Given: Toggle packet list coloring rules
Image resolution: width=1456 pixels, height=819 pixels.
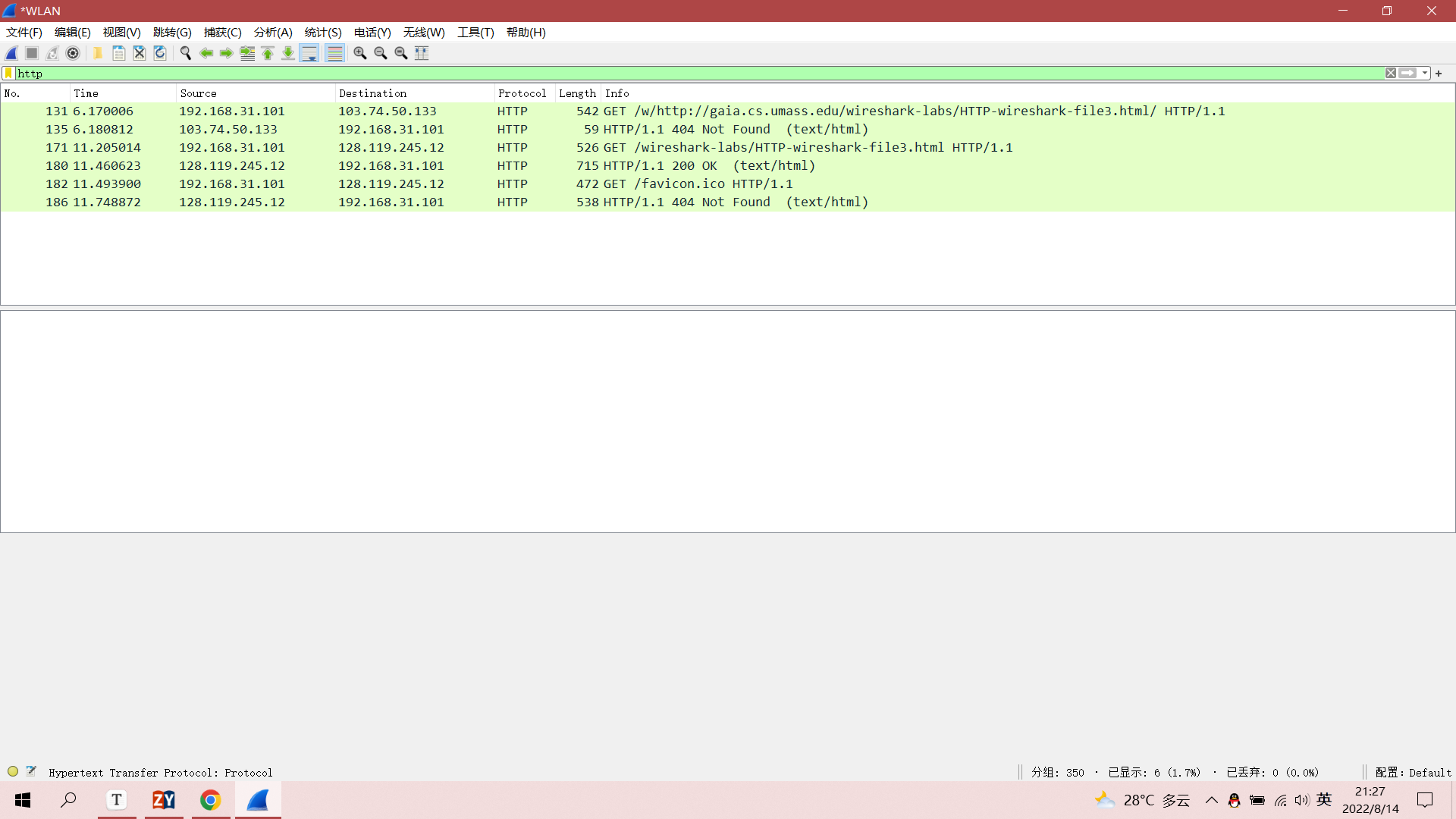Looking at the screenshot, I should tap(334, 53).
